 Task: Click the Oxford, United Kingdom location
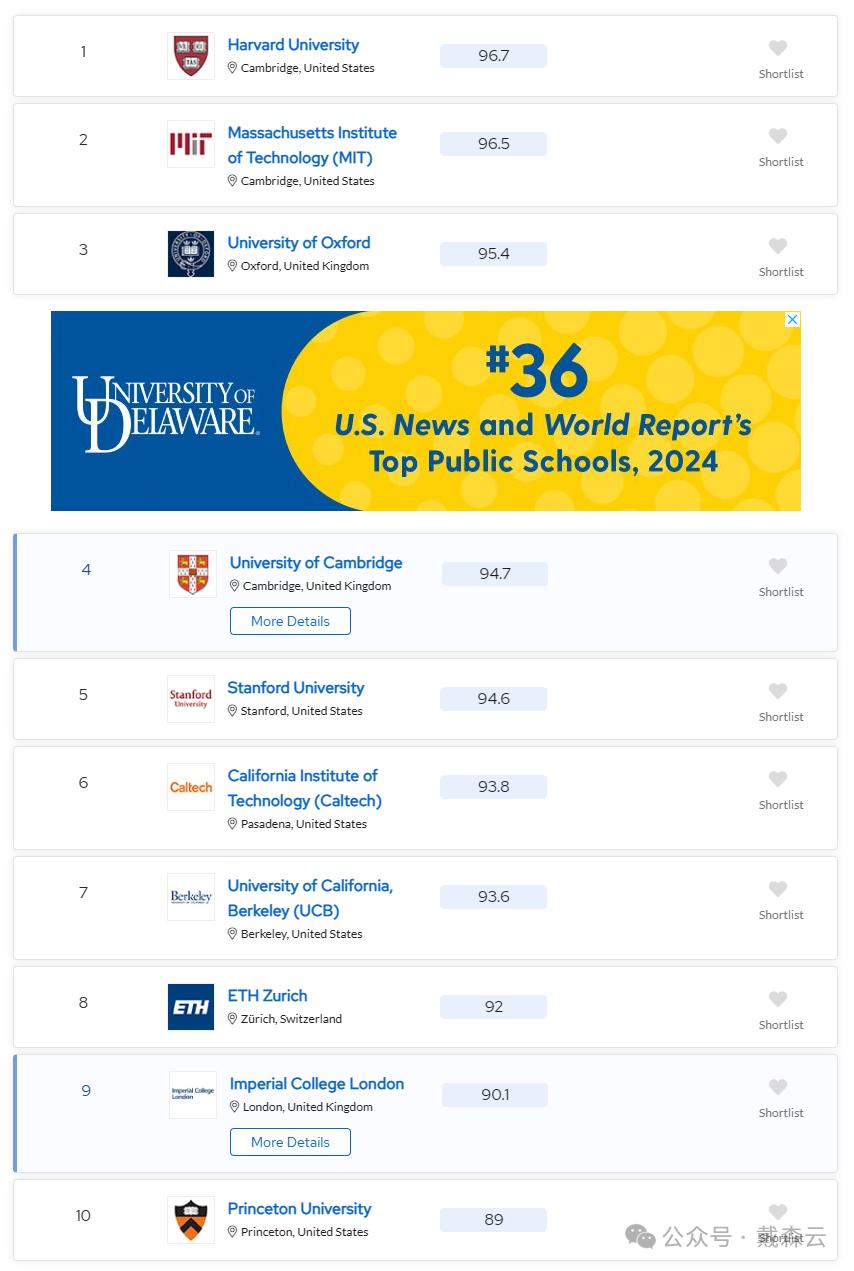[298, 266]
